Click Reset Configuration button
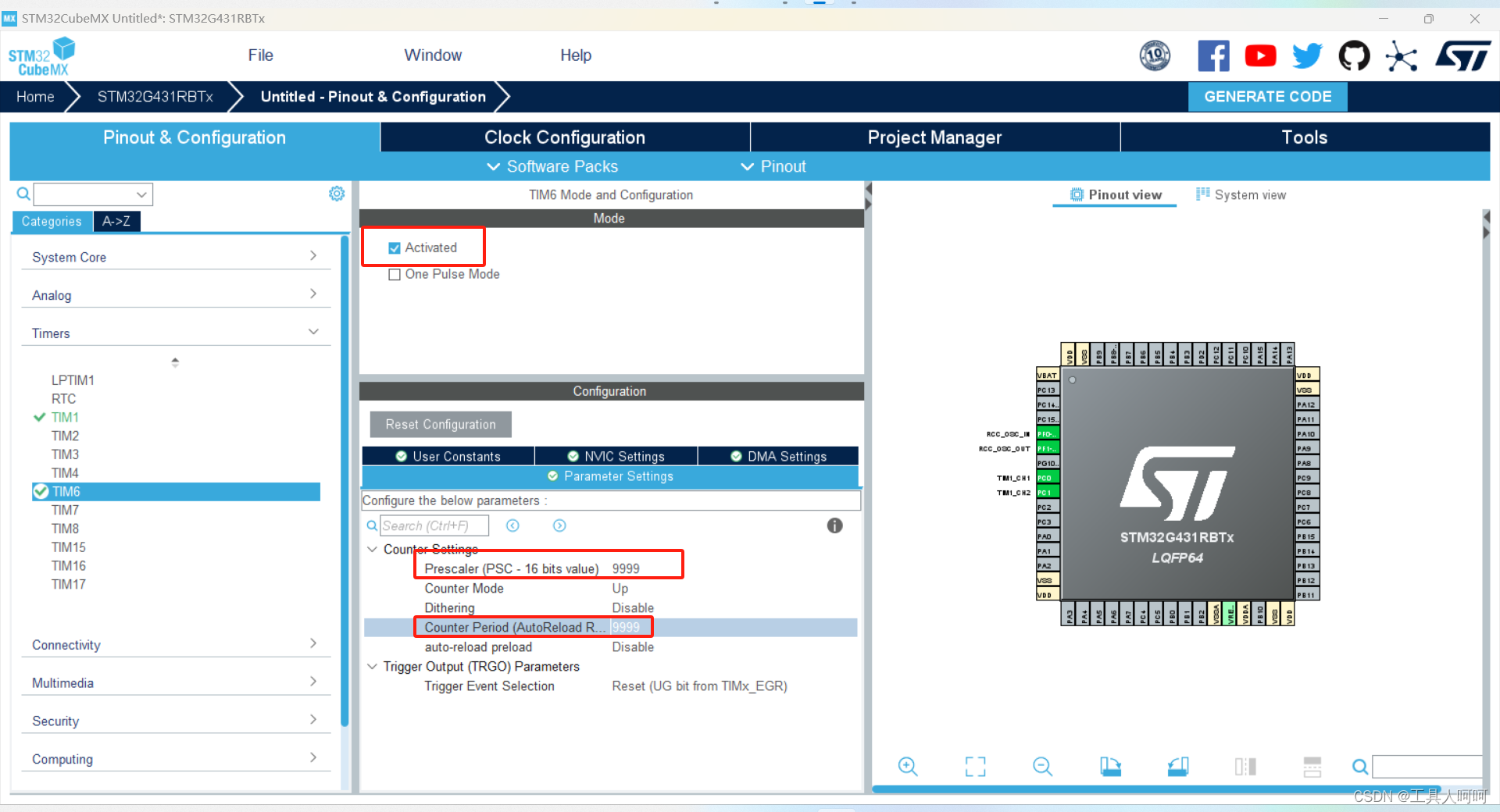1500x812 pixels. (441, 425)
